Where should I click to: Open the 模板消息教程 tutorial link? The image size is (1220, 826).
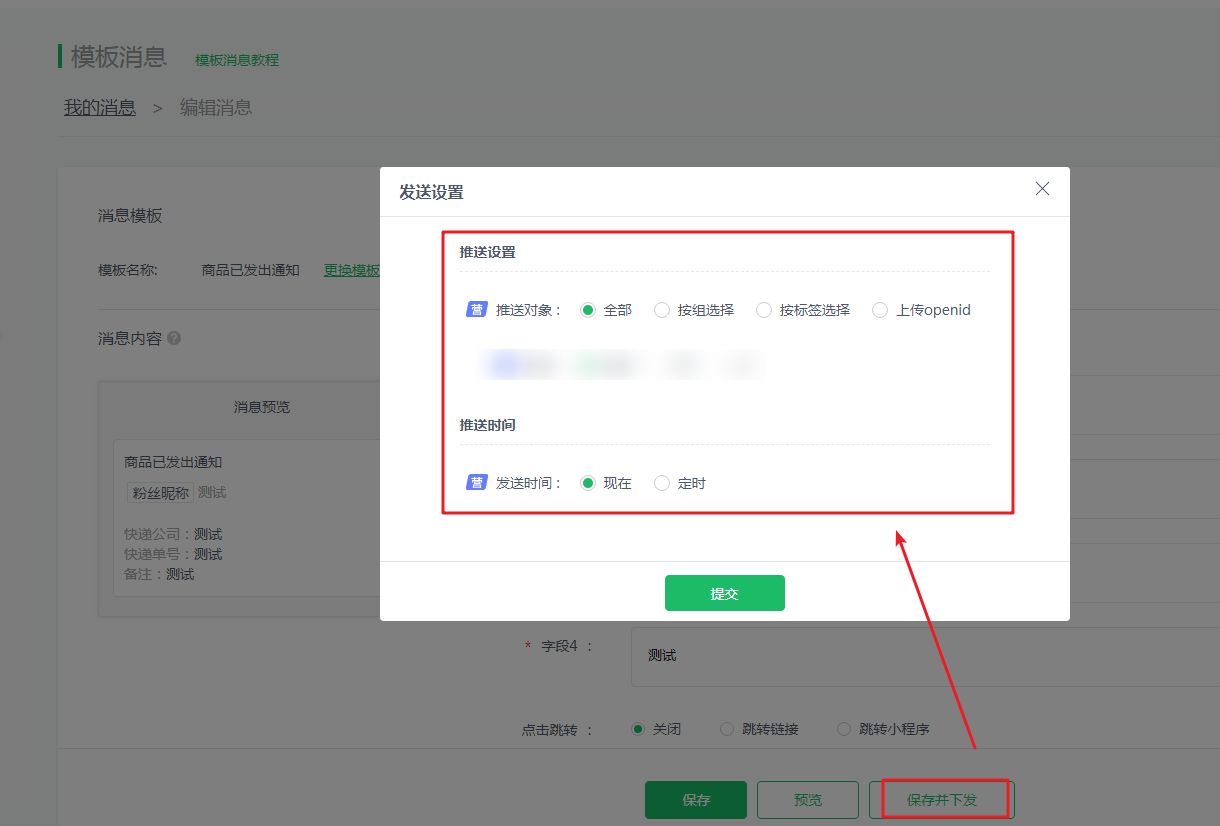(x=236, y=60)
